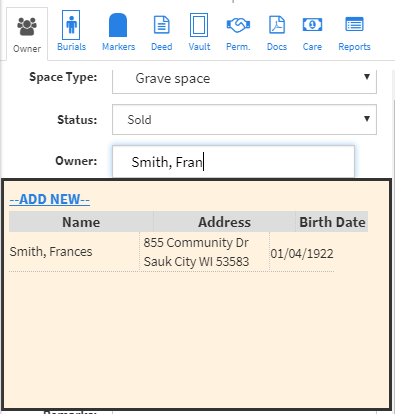The image size is (395, 414).
Task: Go to the Deed tab
Action: point(162,33)
